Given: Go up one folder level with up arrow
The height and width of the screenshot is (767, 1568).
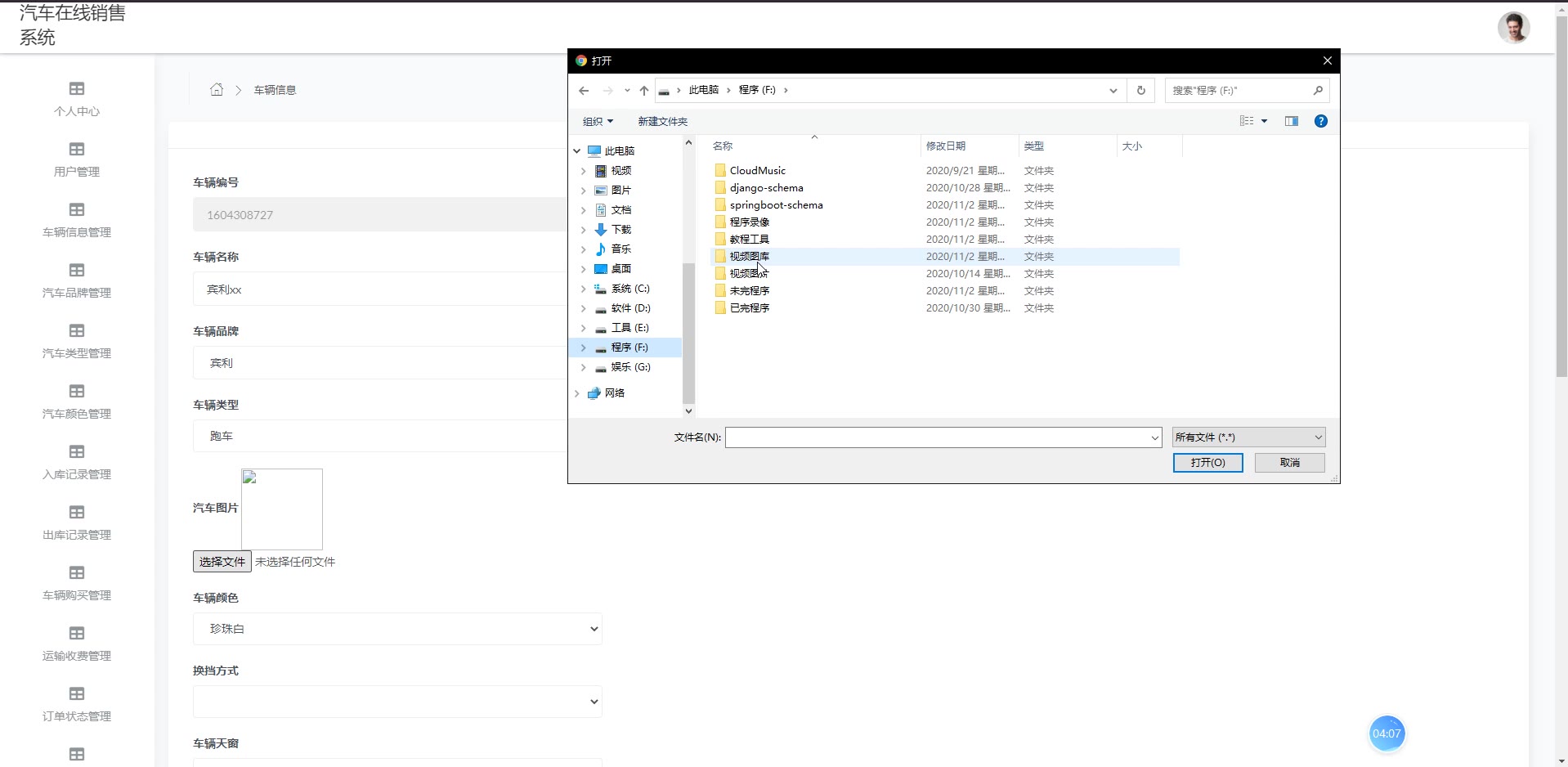Looking at the screenshot, I should 644,91.
